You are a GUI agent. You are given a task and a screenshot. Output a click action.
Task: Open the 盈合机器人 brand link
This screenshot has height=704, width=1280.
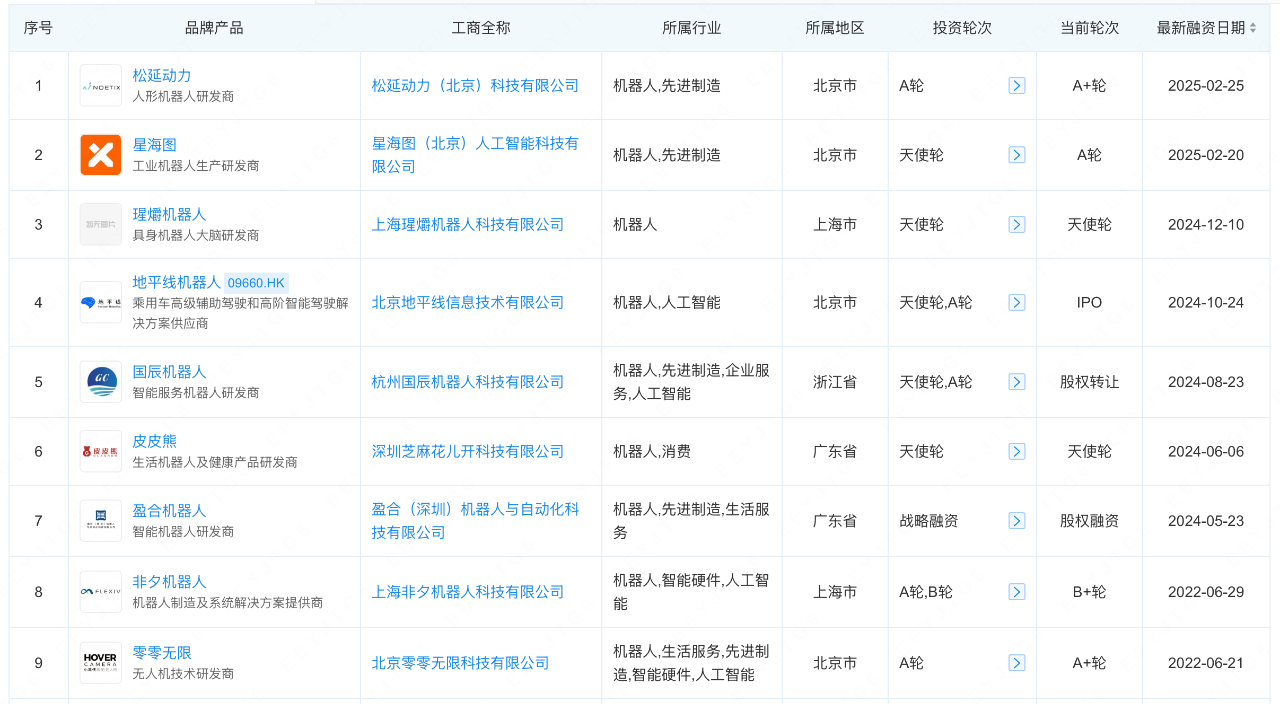(169, 510)
